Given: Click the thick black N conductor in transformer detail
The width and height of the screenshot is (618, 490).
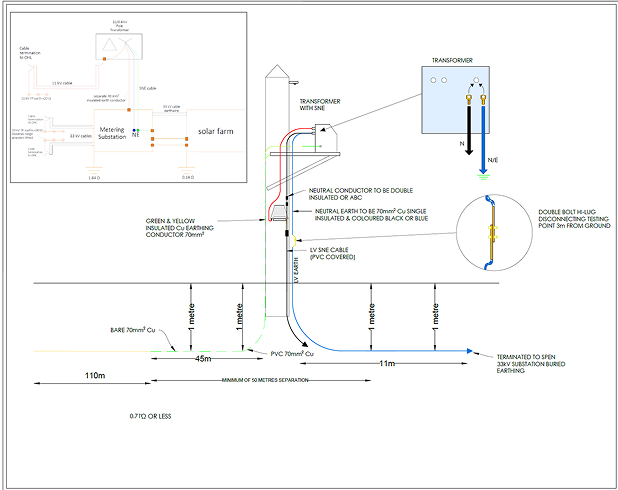Looking at the screenshot, I should (469, 130).
